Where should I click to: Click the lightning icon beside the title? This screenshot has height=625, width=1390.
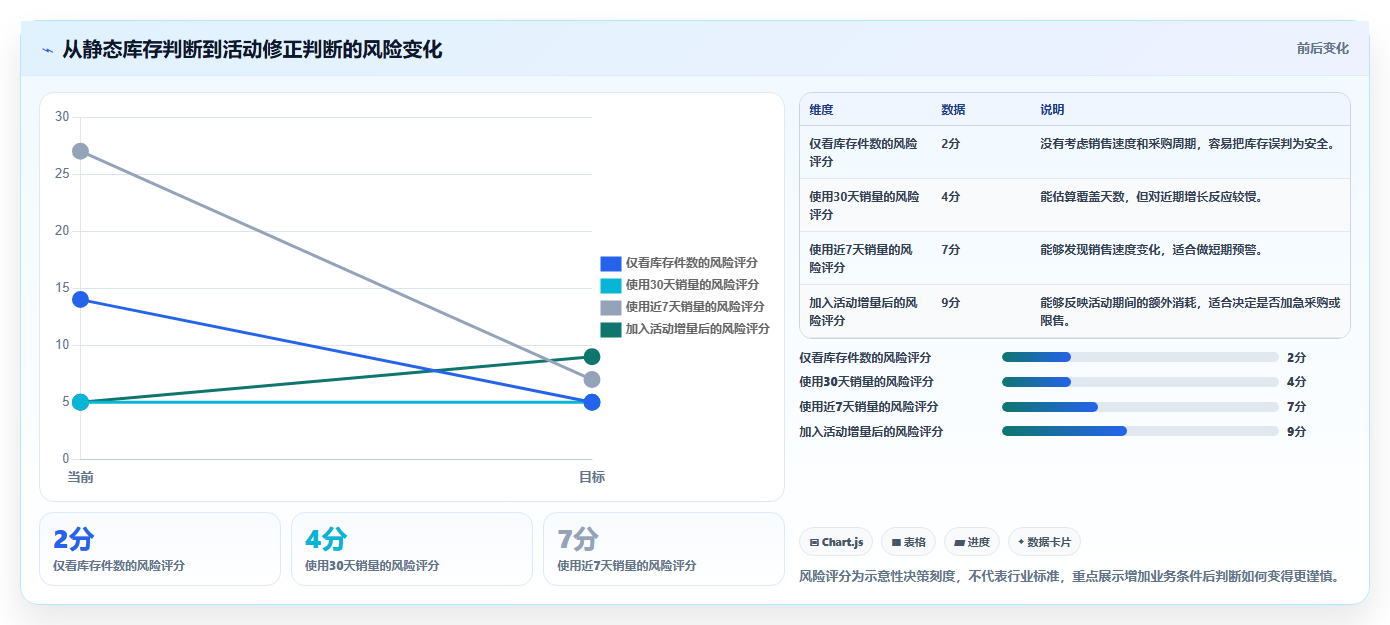[x=47, y=50]
